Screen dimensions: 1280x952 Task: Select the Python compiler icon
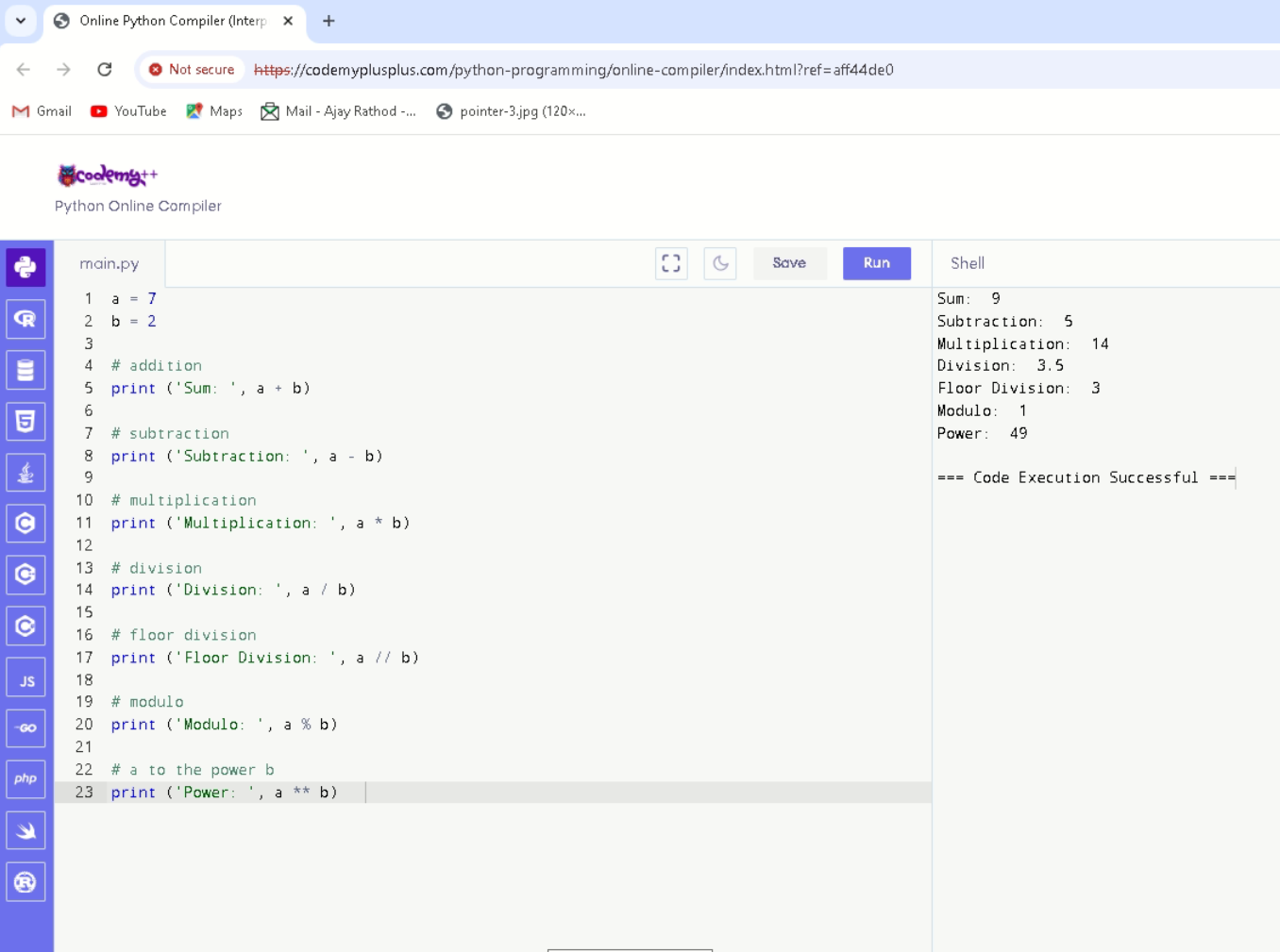tap(25, 267)
